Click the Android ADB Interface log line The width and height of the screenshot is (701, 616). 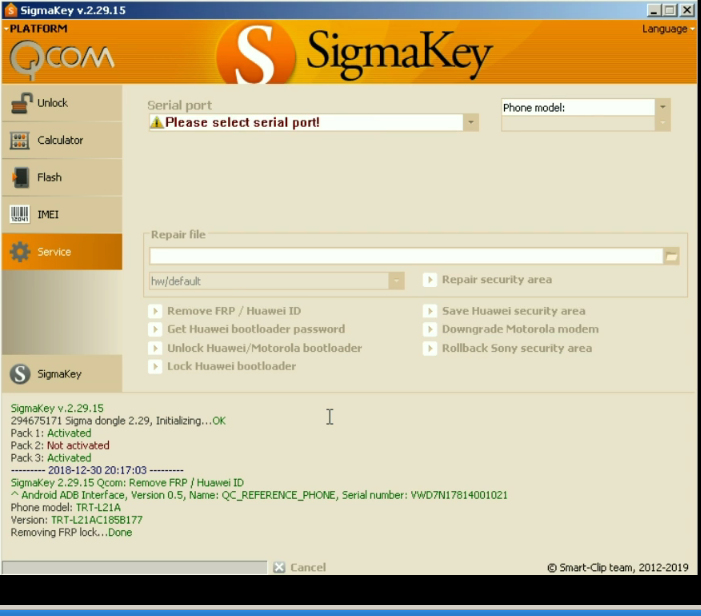click(x=259, y=495)
